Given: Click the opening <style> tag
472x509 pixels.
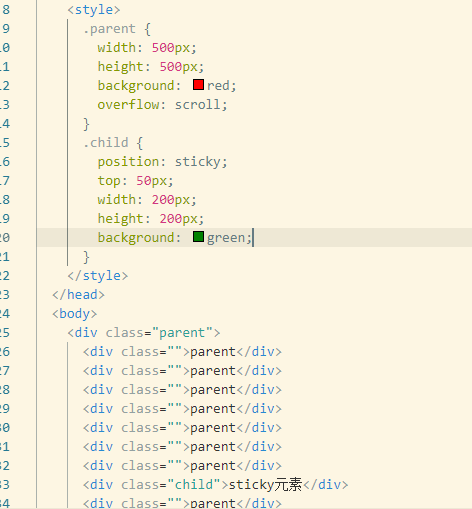Looking at the screenshot, I should click(x=94, y=10).
